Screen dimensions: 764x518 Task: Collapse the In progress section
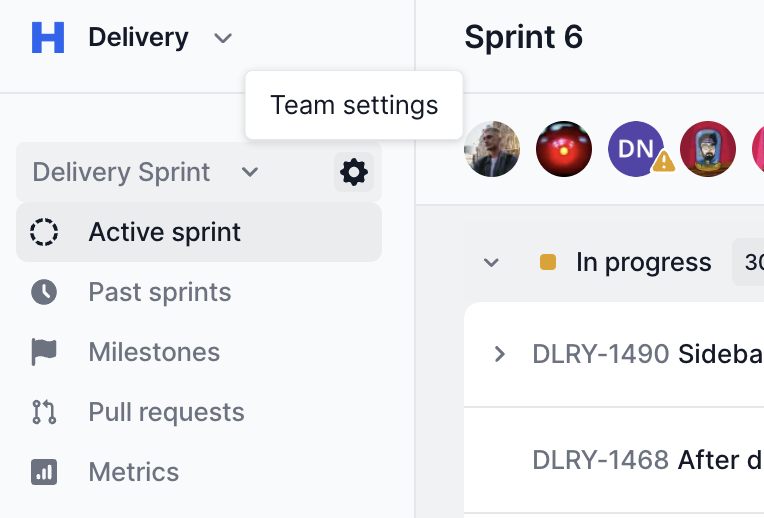(x=491, y=263)
